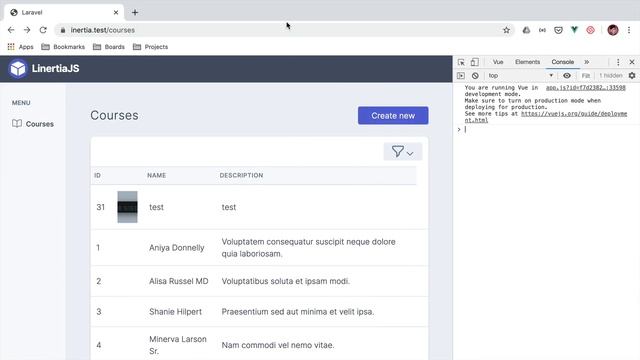
Task: Focus the console Filter field
Action: [x=586, y=76]
